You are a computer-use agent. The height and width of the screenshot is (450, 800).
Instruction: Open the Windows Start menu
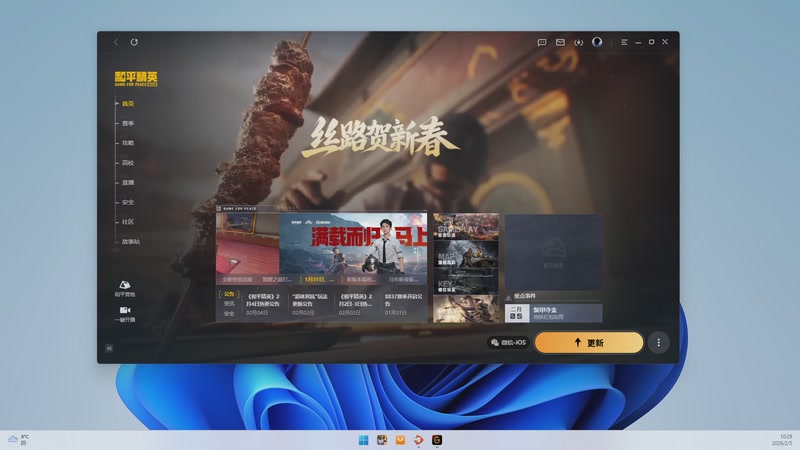tap(363, 440)
